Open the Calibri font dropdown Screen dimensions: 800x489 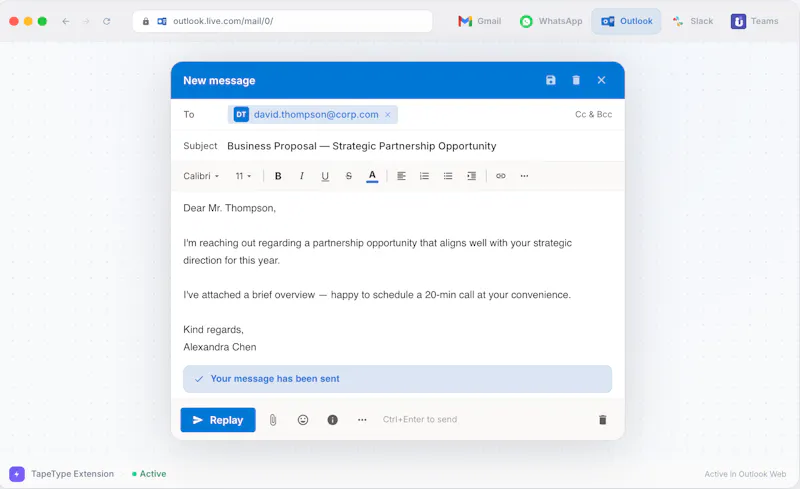tap(201, 176)
